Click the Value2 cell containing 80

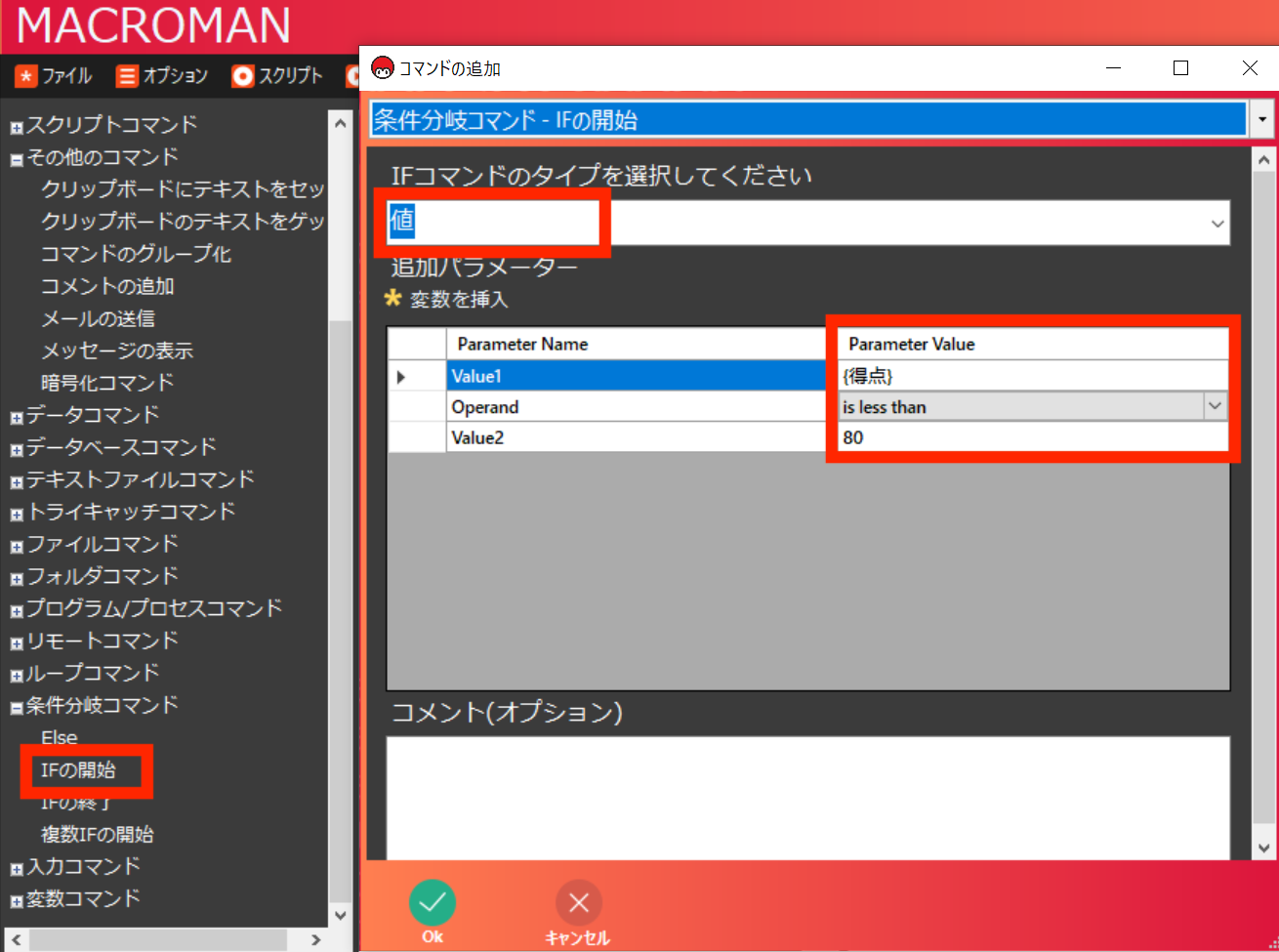tap(1032, 438)
